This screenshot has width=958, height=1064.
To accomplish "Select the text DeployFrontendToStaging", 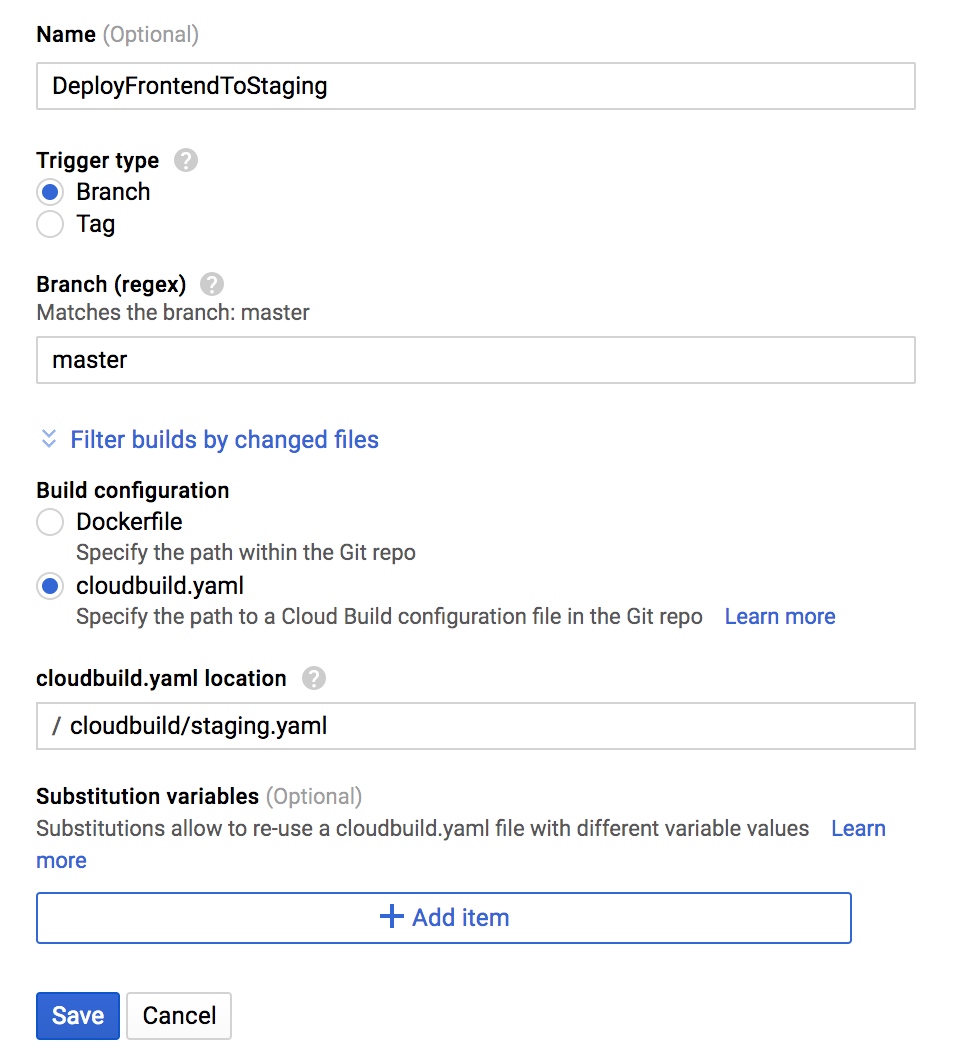I will [x=190, y=86].
